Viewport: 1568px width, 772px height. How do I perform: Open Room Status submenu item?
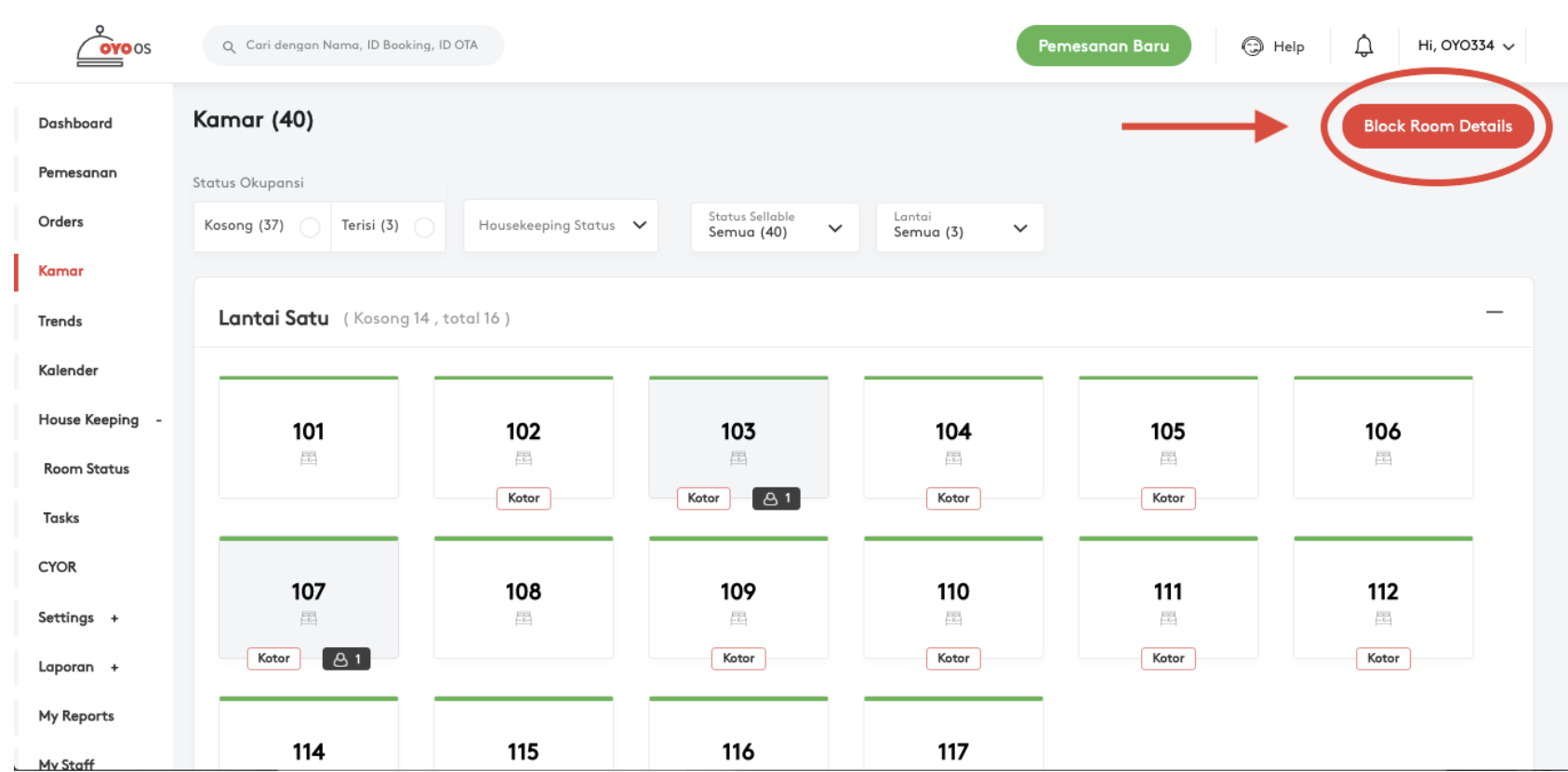click(86, 470)
